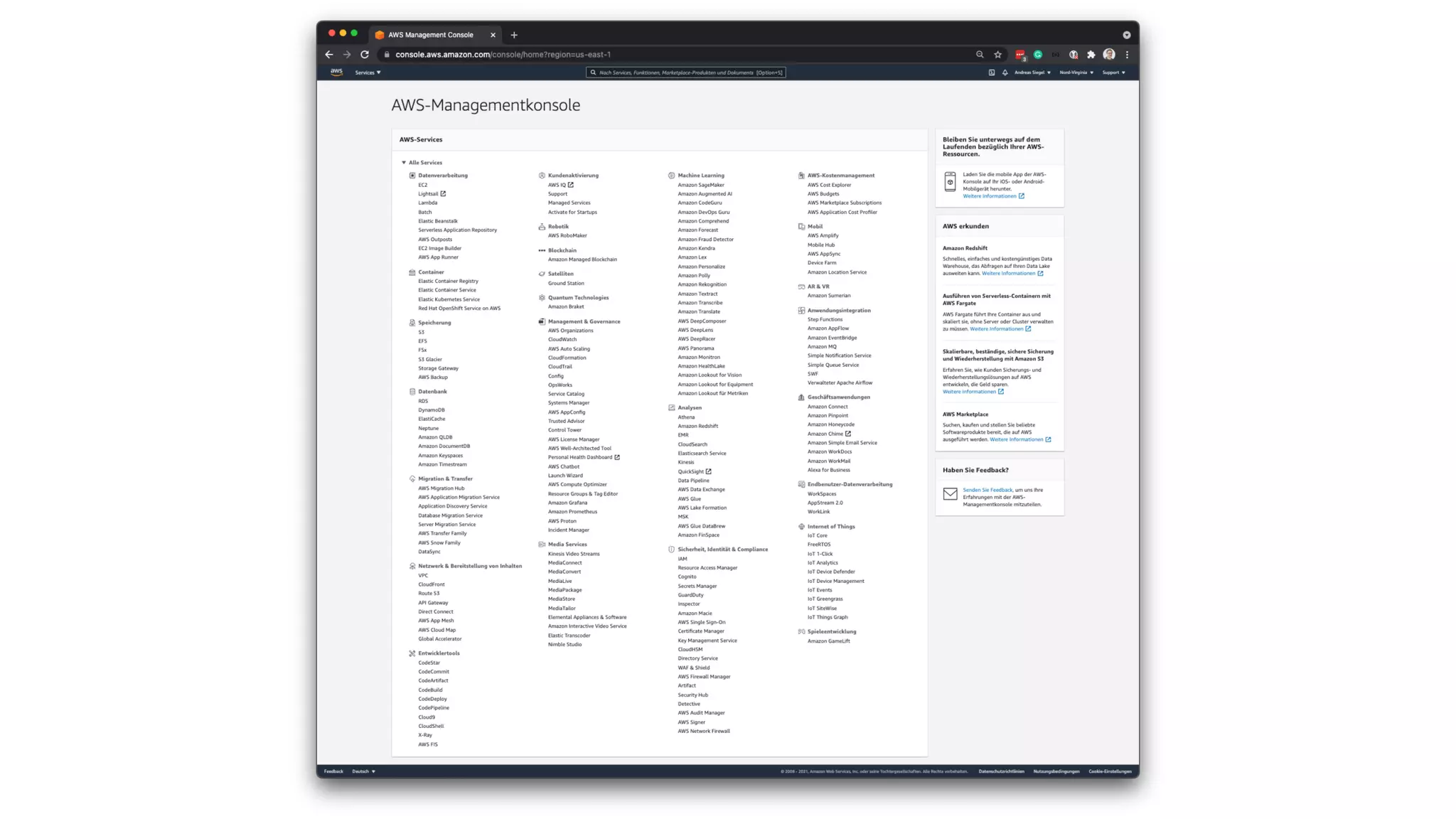
Task: Open the Nord-Virginia region dropdown
Action: [x=1076, y=73]
